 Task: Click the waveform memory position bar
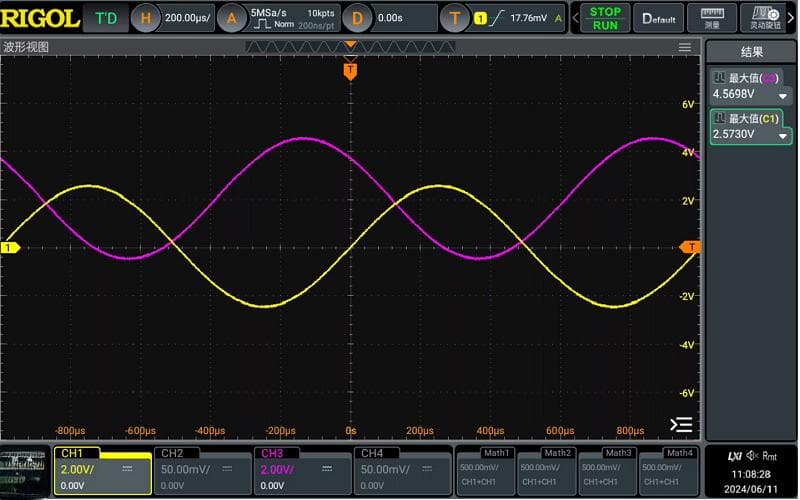pyautogui.click(x=350, y=47)
